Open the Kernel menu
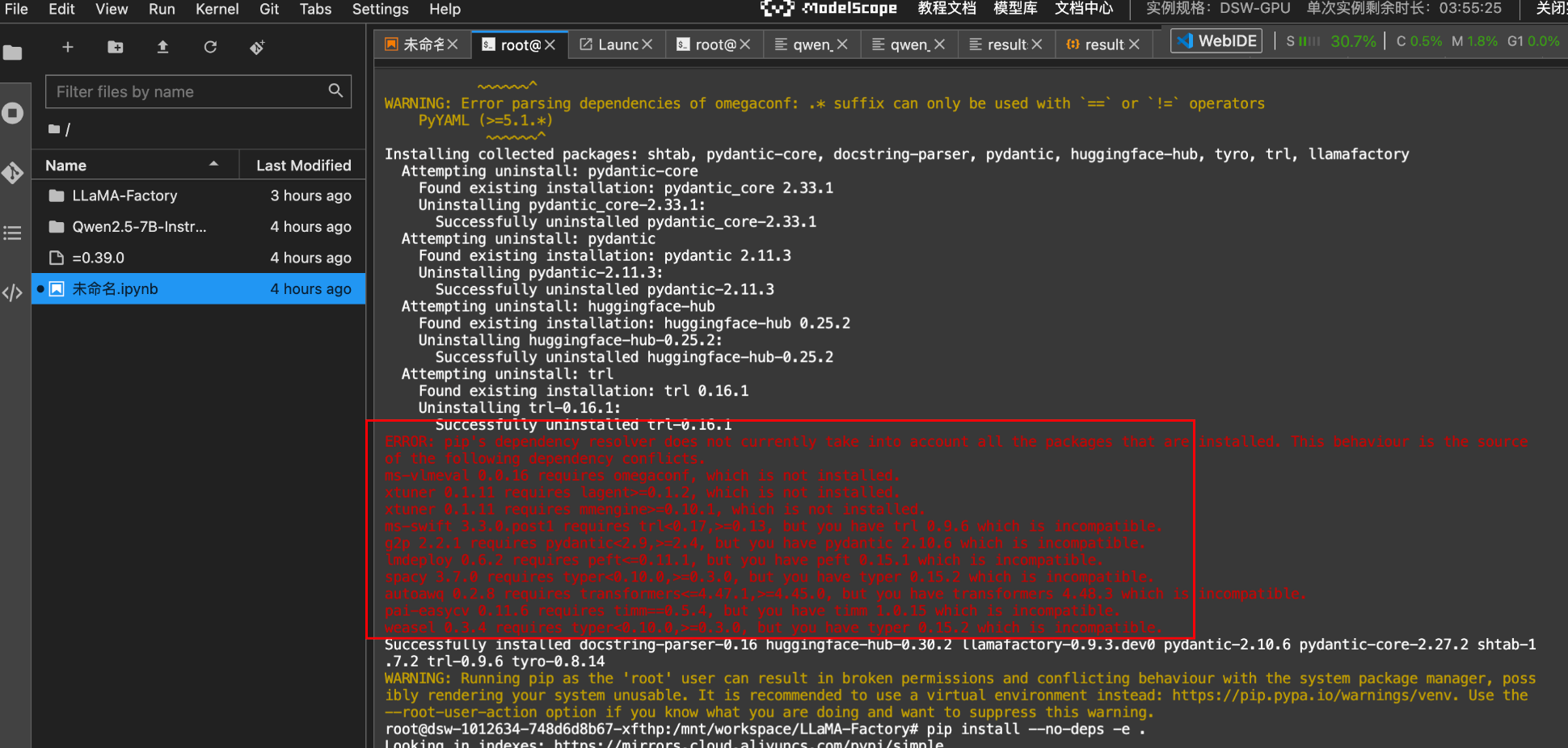The width and height of the screenshot is (1568, 748). [217, 9]
